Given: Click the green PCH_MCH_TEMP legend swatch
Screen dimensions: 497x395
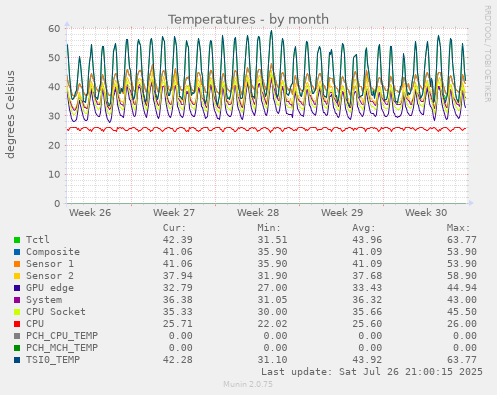Looking at the screenshot, I should click(x=17, y=348).
